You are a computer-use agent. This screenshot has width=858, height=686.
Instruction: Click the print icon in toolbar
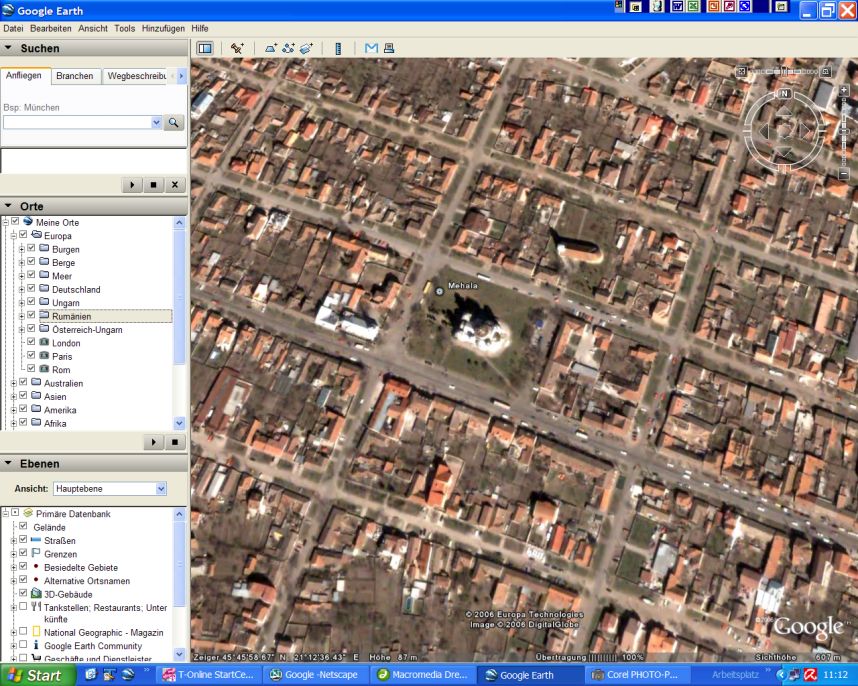coord(389,48)
